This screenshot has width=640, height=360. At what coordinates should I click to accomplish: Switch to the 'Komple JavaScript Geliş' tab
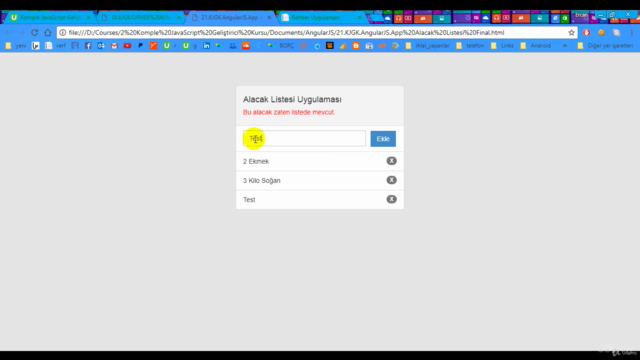(x=50, y=18)
